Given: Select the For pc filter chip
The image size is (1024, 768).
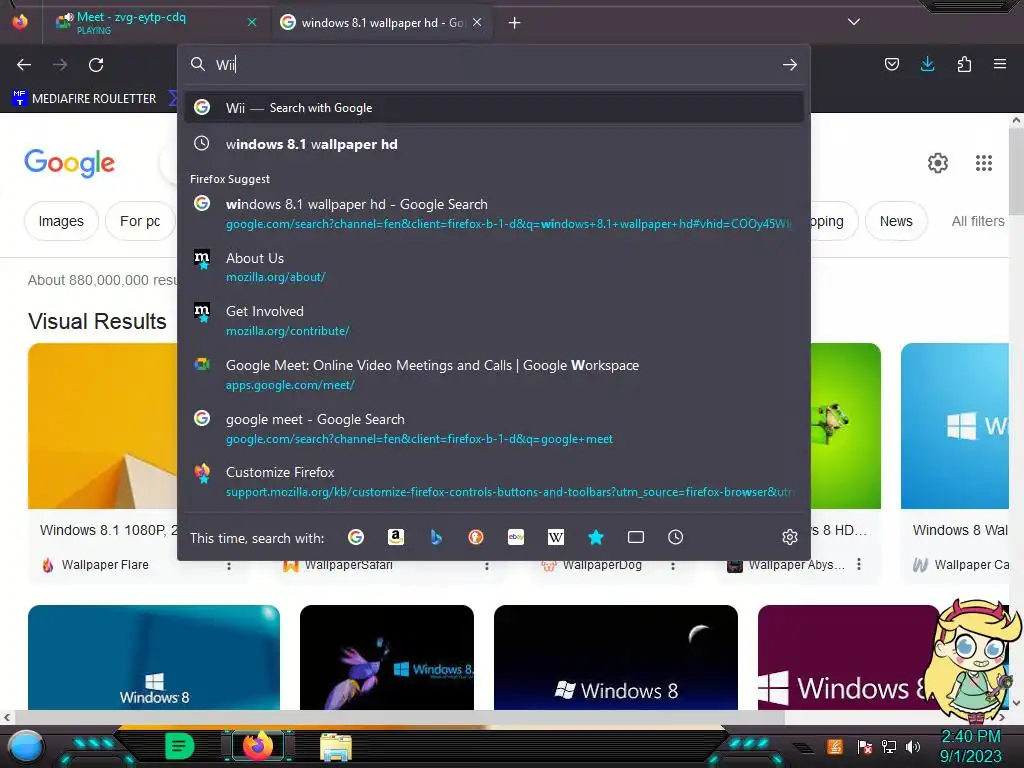Looking at the screenshot, I should [x=140, y=221].
